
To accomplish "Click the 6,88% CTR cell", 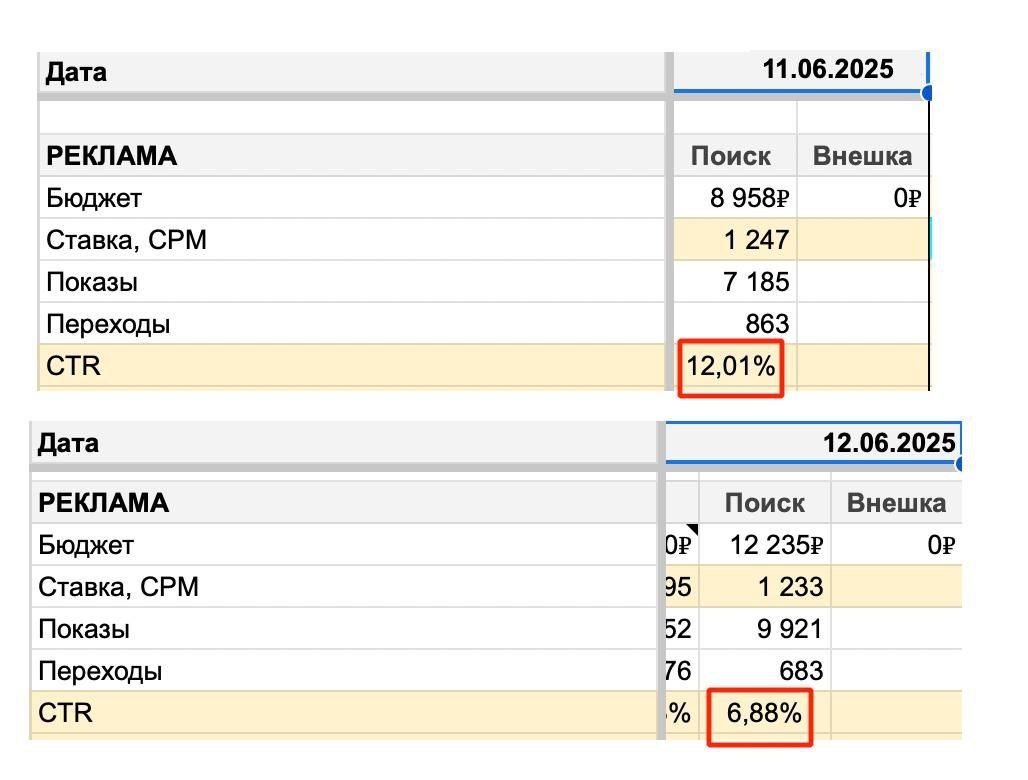I will click(x=763, y=714).
